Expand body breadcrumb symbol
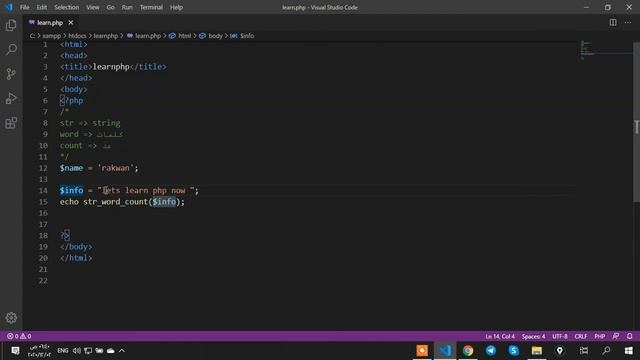 (x=211, y=36)
